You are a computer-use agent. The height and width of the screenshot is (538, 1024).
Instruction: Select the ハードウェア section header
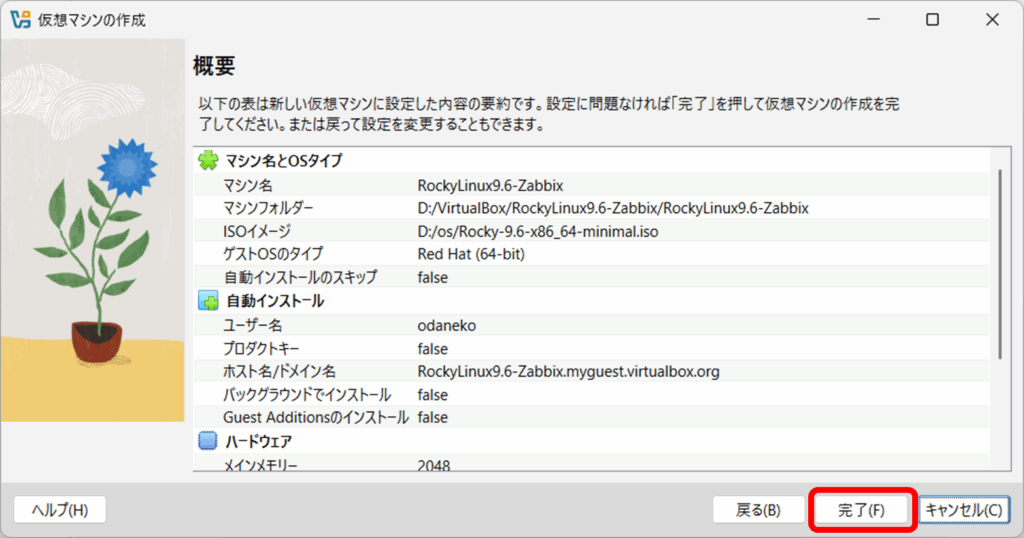[x=259, y=442]
